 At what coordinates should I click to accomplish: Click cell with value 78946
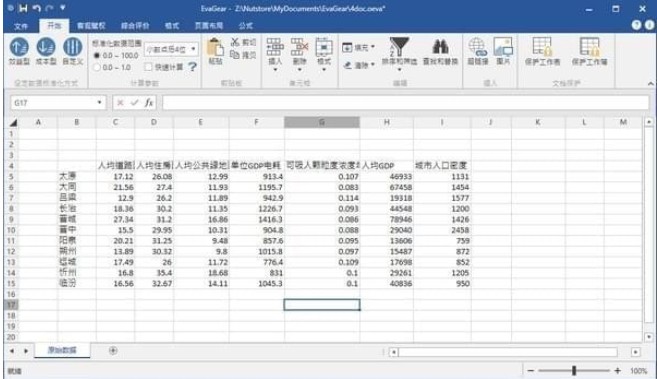[386, 219]
